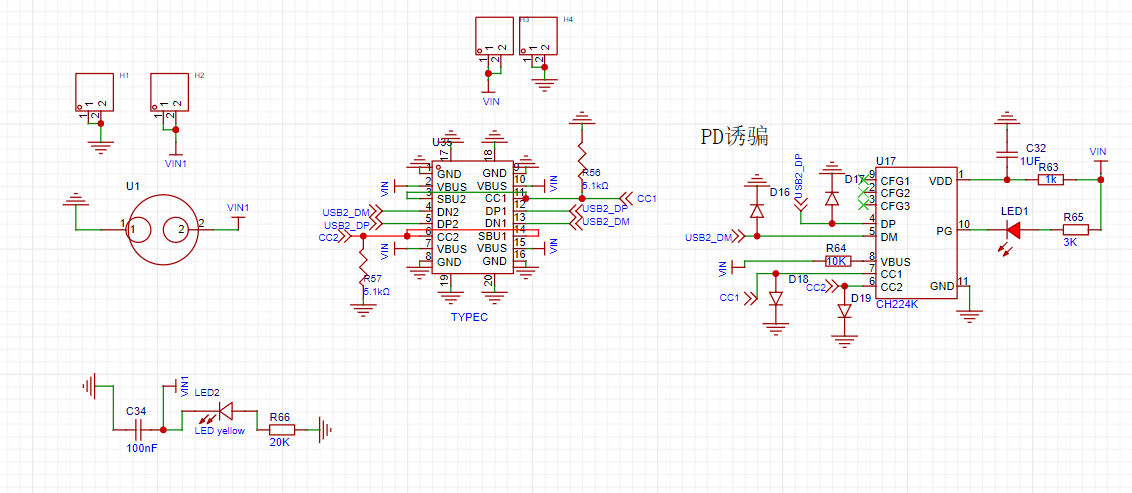The image size is (1132, 493).
Task: Click the 'USB2_DP' label at TYPEC DP1 pin
Action: [x=605, y=209]
